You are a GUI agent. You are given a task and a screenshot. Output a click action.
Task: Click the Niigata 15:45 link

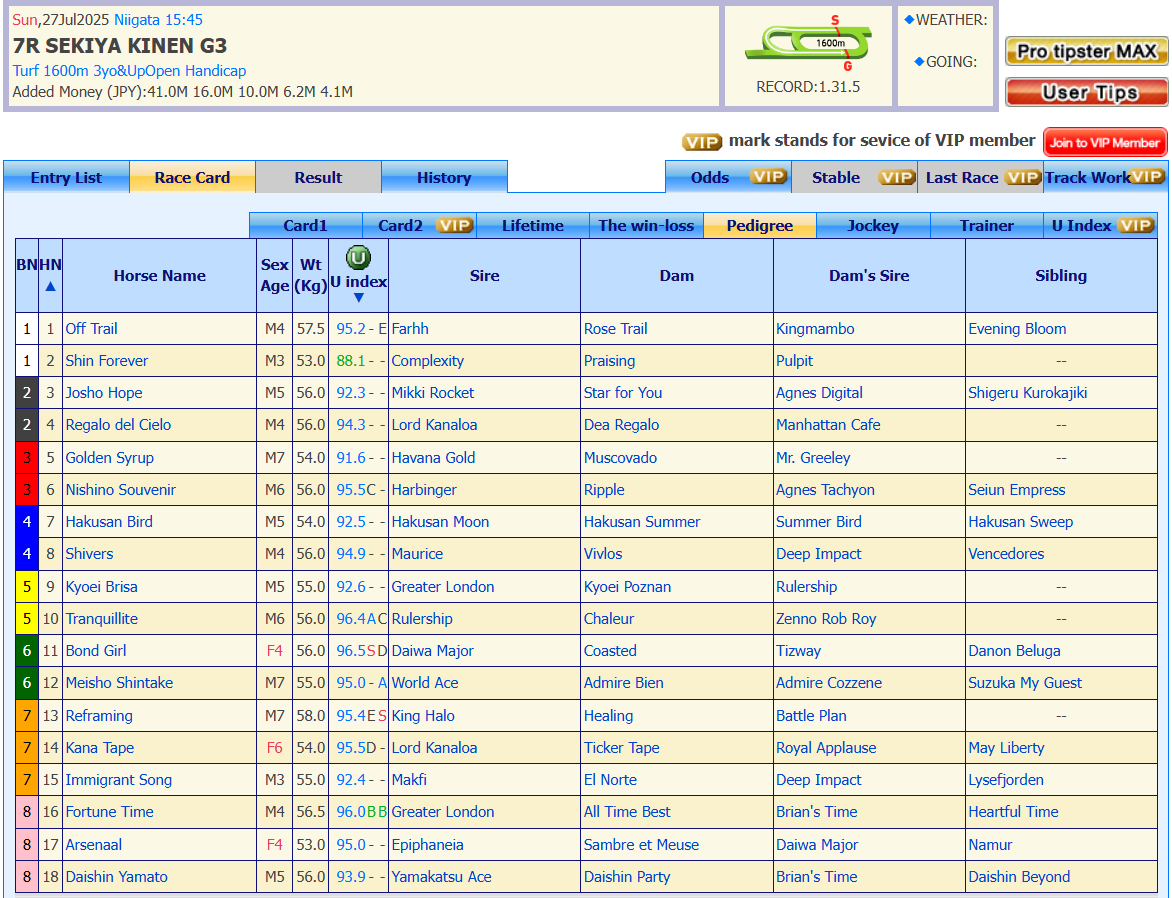click(158, 20)
